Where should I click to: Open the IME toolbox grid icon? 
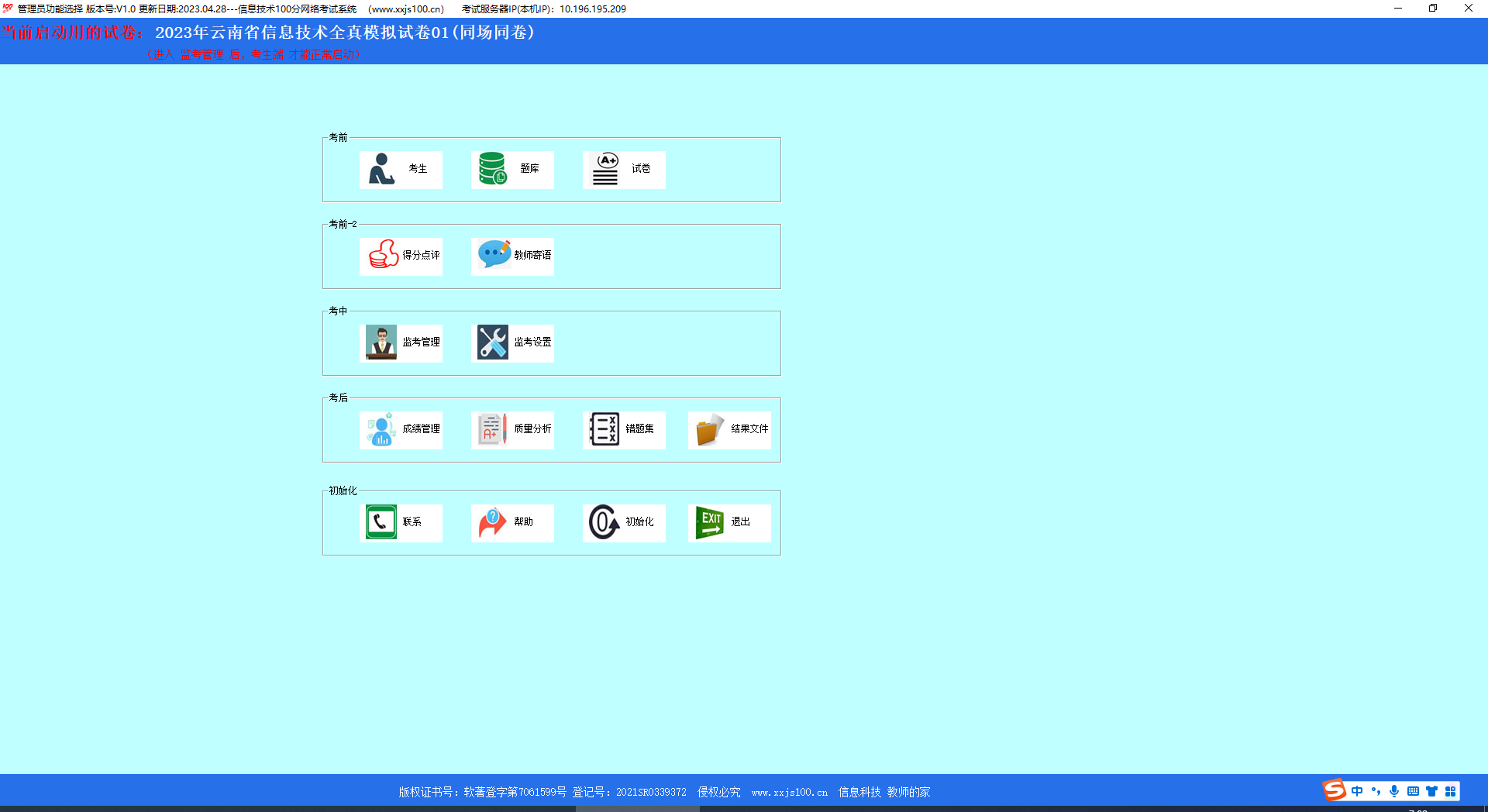pos(1450,791)
